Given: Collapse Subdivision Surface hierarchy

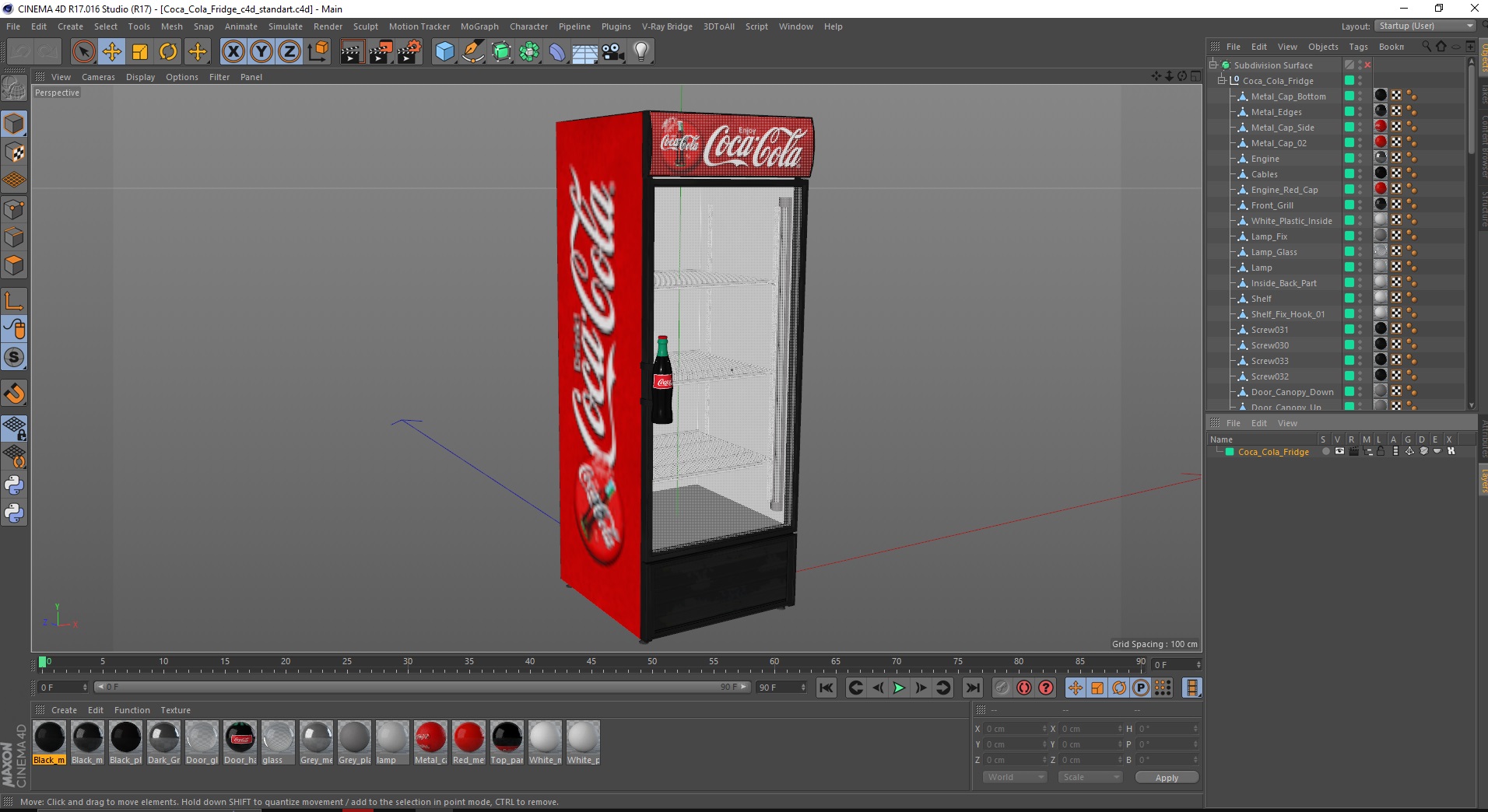Looking at the screenshot, I should pos(1213,65).
